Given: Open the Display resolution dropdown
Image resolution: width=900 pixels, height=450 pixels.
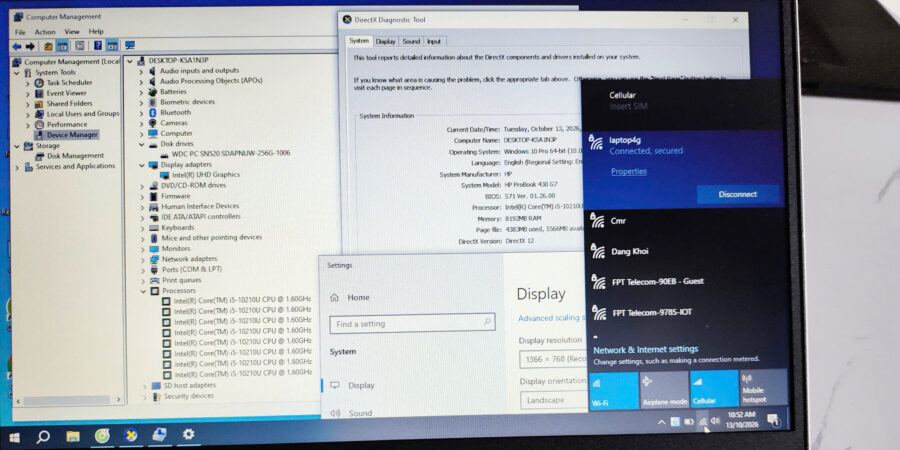Looking at the screenshot, I should click(554, 359).
